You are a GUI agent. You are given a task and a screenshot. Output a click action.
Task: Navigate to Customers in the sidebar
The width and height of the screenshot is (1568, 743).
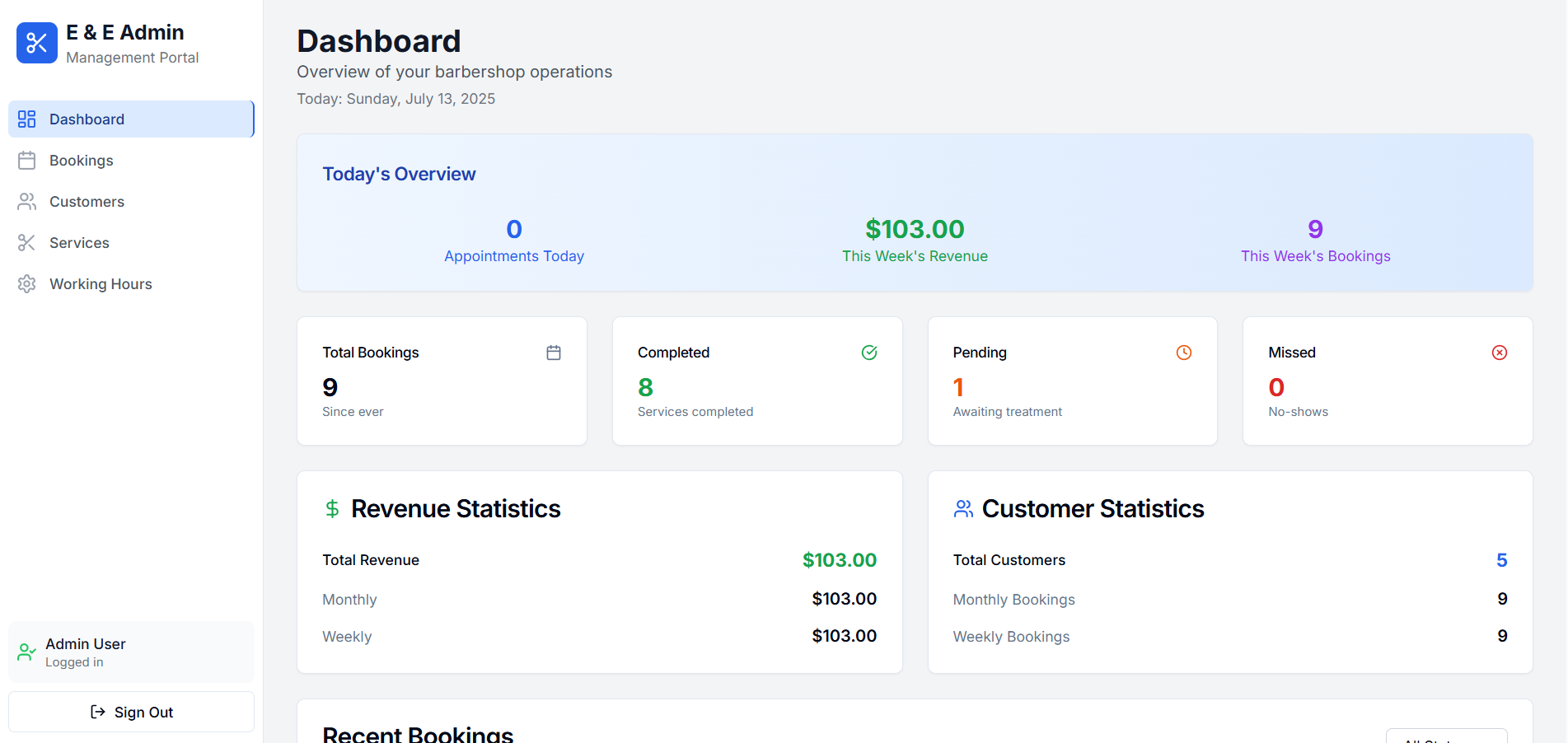pyautogui.click(x=87, y=201)
